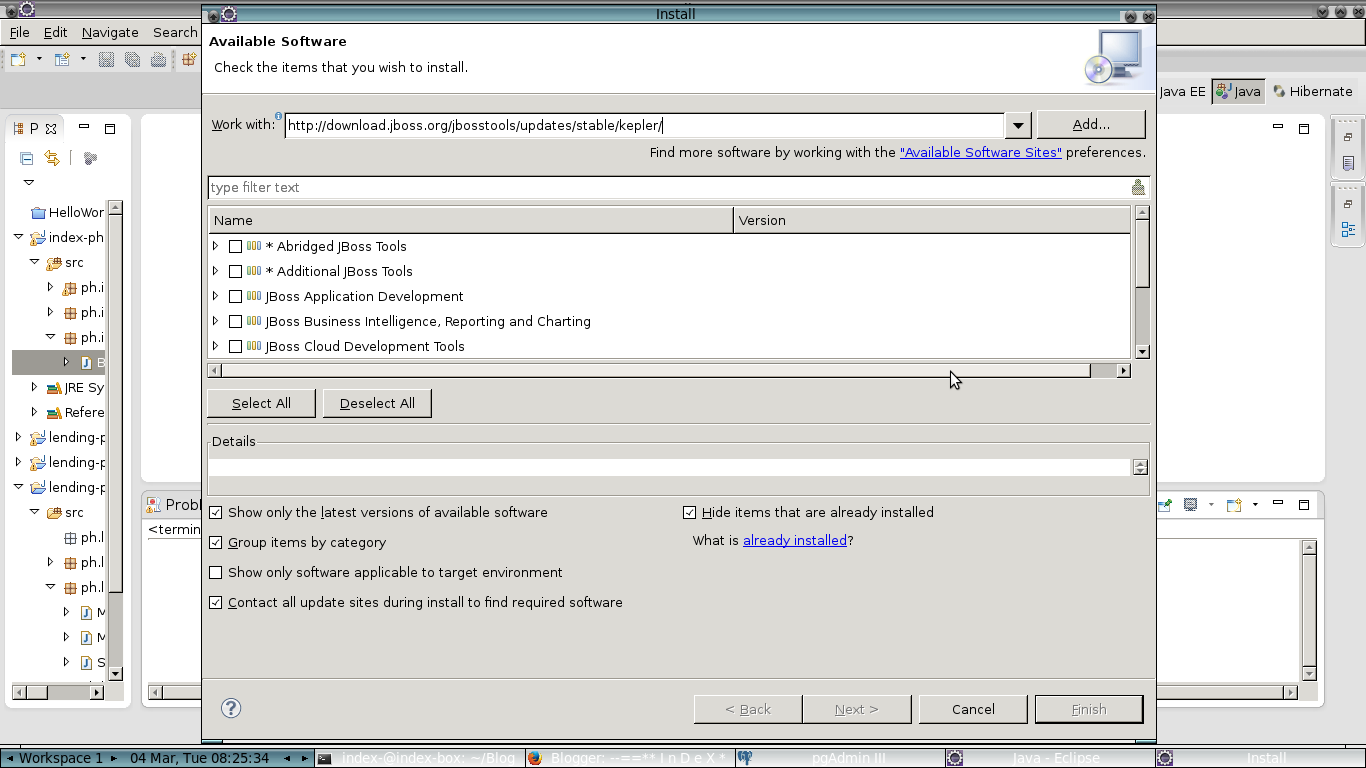Click the filter clear icon in filter field
The width and height of the screenshot is (1366, 768).
click(x=1138, y=187)
